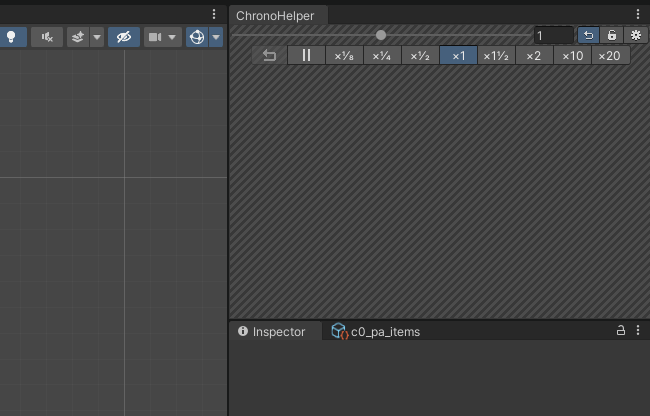Image resolution: width=650 pixels, height=416 pixels.
Task: Open effects dropdown arrow next to layers icon
Action: [x=97, y=37]
